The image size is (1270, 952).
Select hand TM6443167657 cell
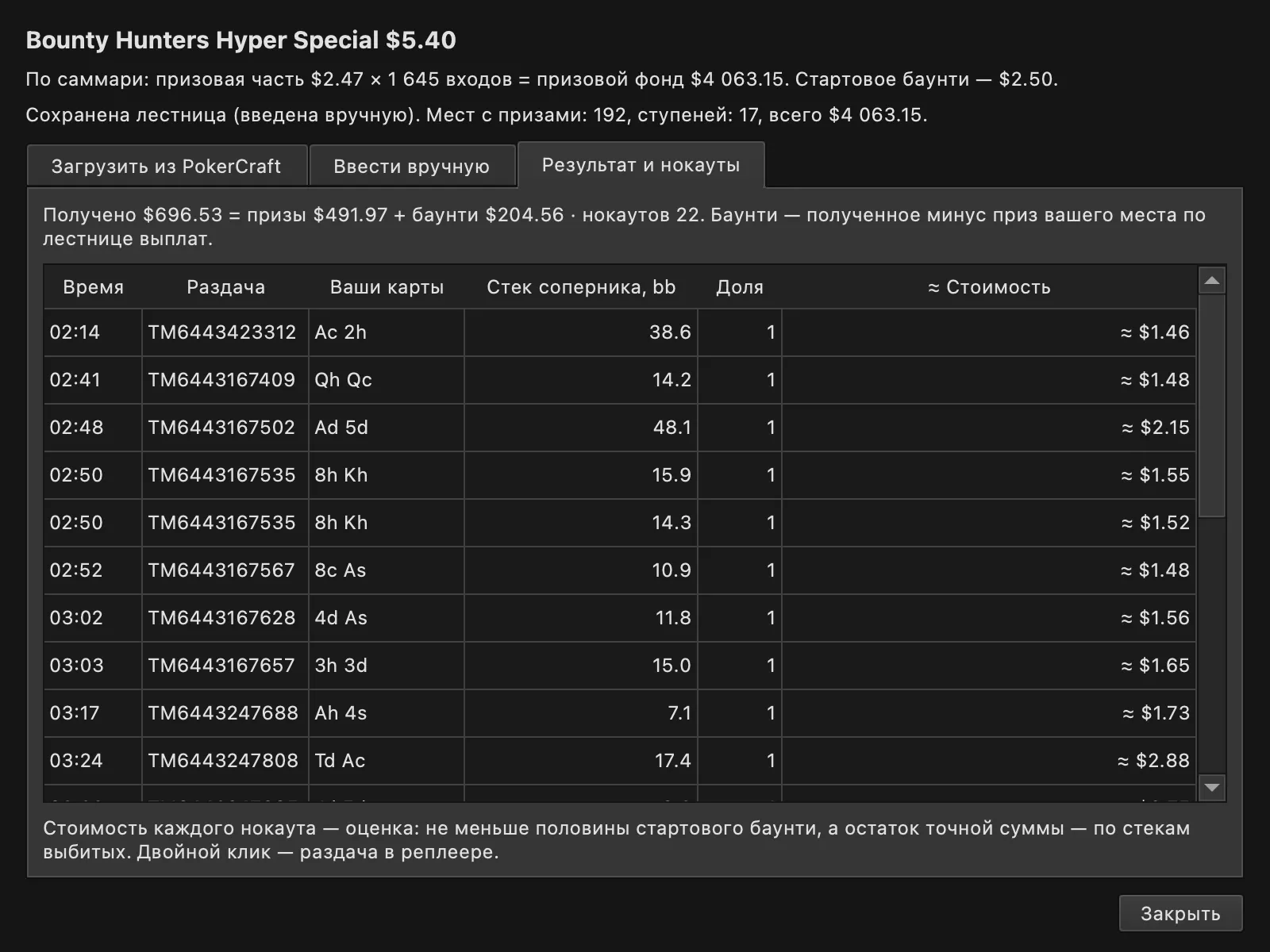click(x=225, y=666)
